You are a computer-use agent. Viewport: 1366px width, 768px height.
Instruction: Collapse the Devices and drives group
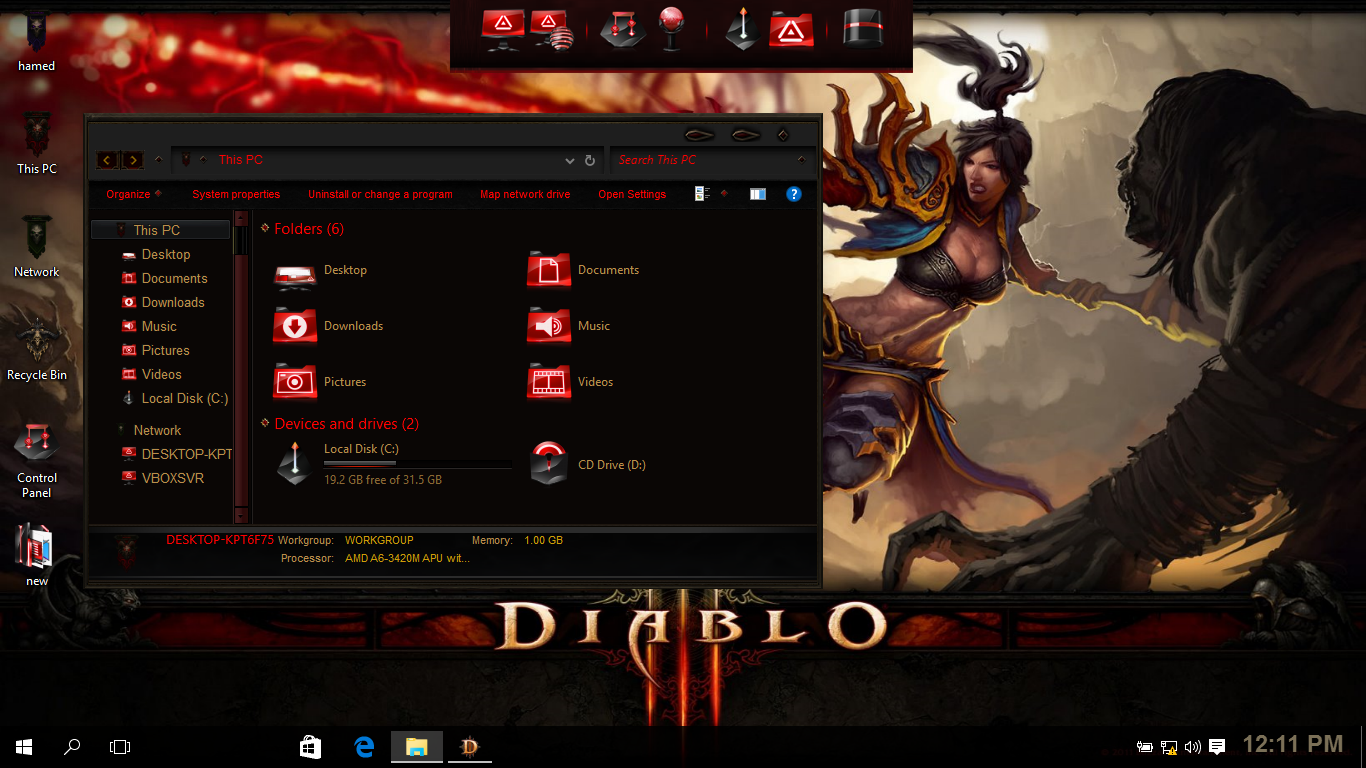pyautogui.click(x=265, y=424)
